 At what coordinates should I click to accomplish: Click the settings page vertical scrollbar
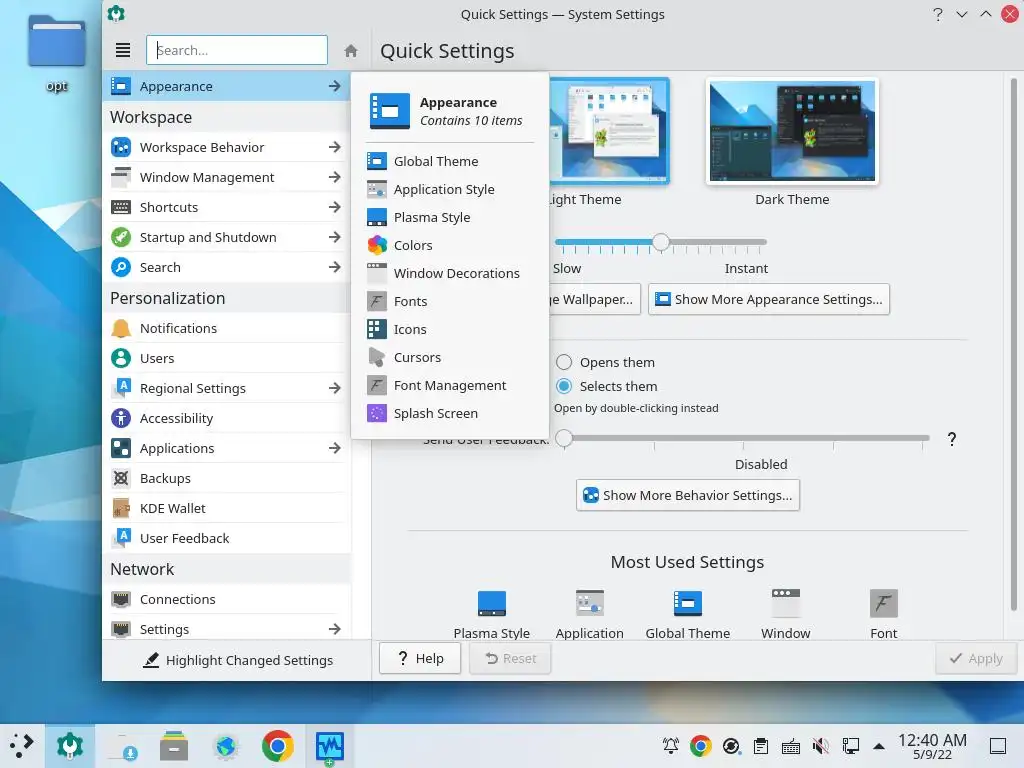coord(1014,345)
